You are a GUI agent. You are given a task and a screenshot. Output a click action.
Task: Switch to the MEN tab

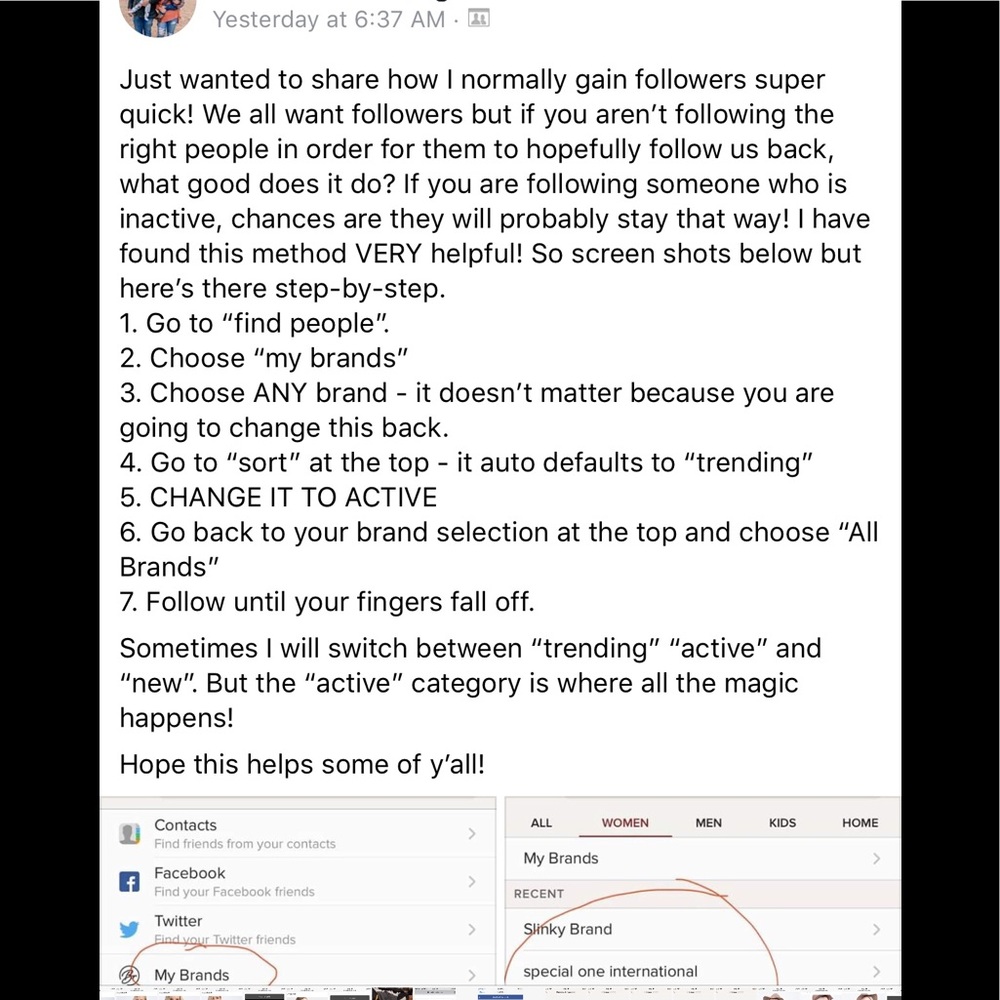(x=708, y=823)
